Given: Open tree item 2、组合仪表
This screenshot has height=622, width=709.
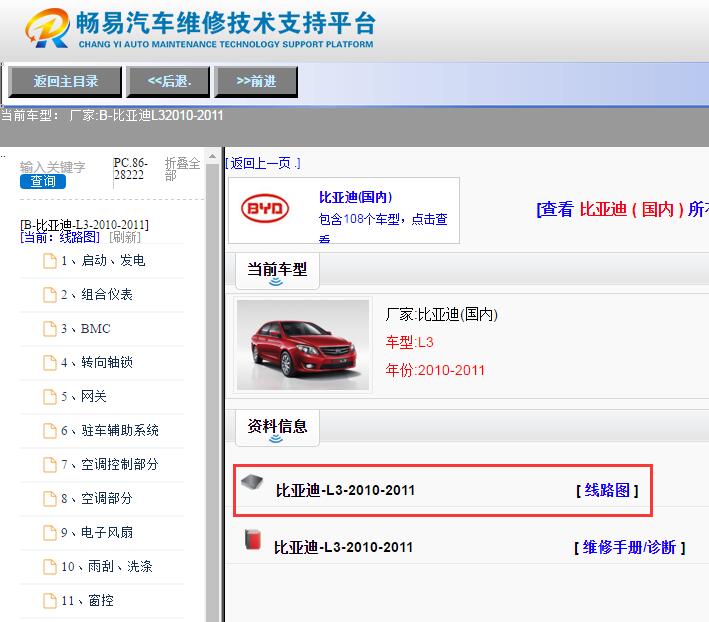Looking at the screenshot, I should click(x=97, y=295).
